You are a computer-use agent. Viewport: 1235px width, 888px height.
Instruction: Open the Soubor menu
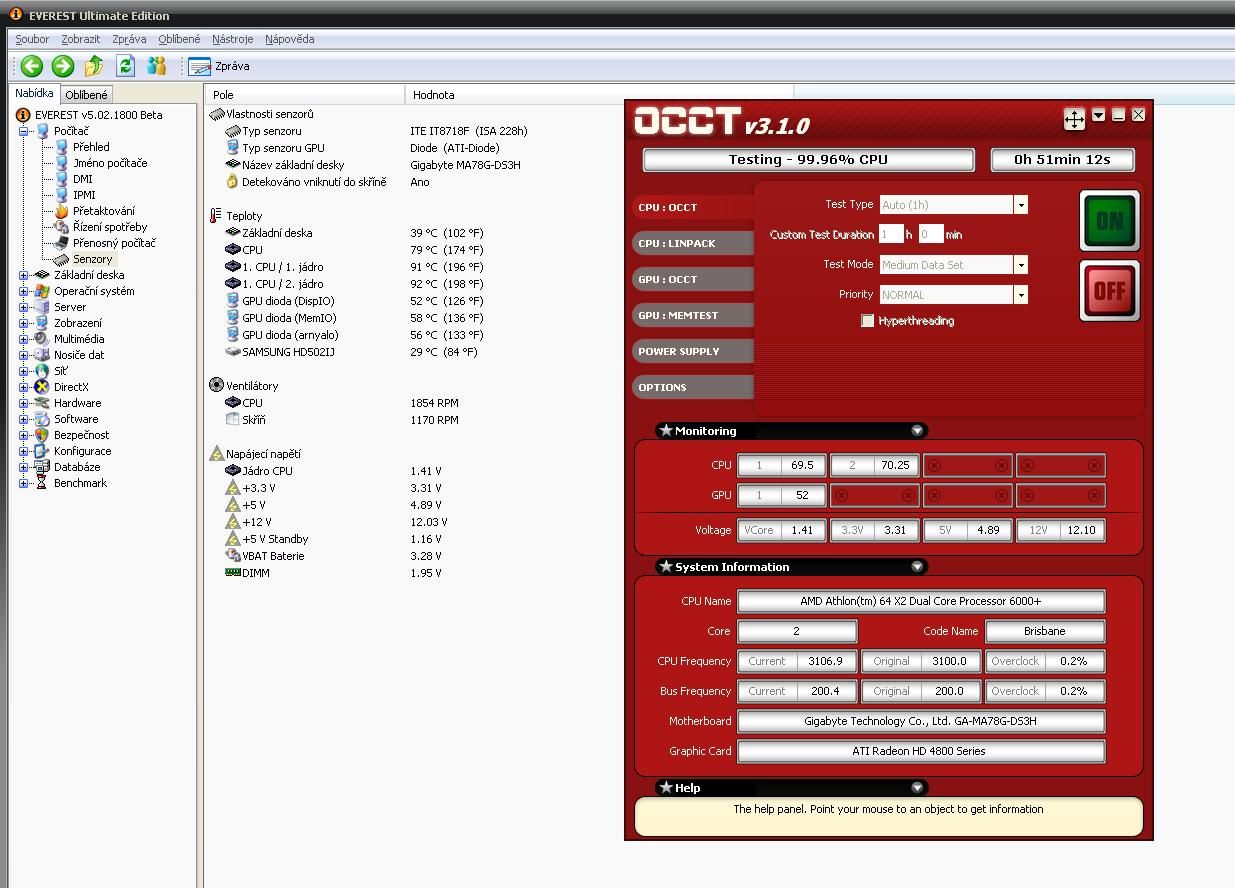(x=32, y=39)
